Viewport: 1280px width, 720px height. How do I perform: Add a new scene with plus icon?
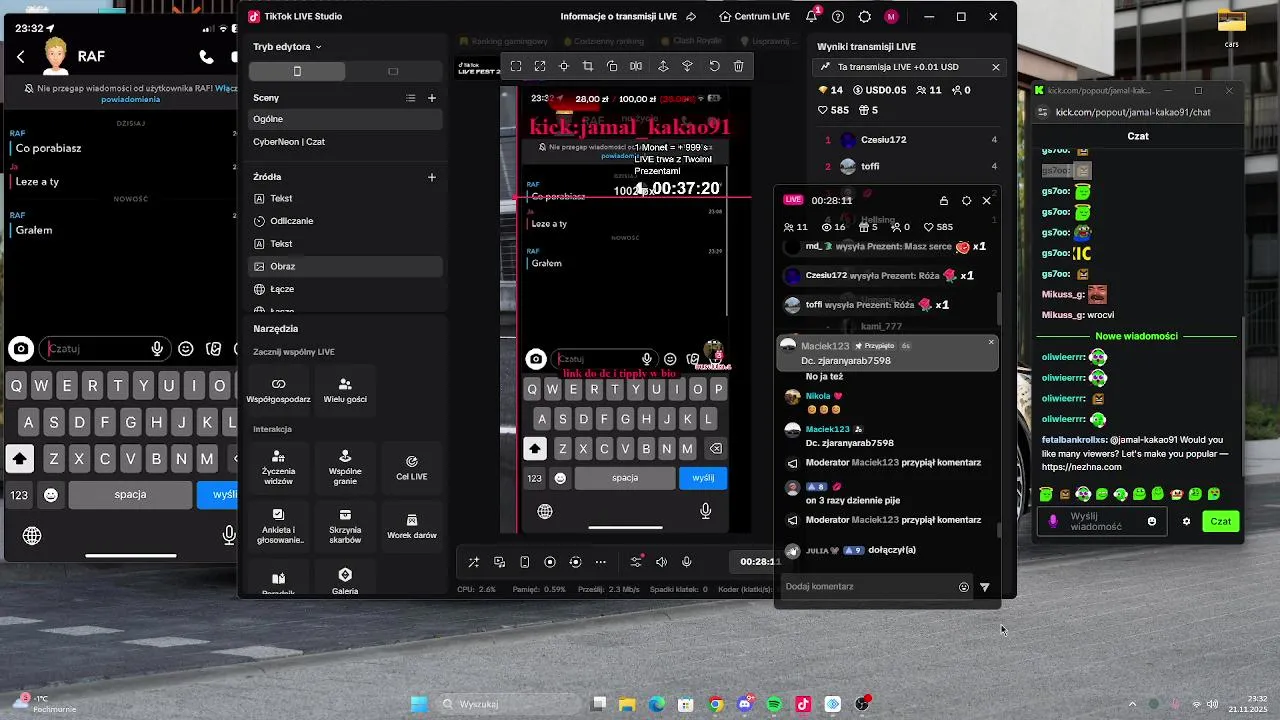point(432,98)
